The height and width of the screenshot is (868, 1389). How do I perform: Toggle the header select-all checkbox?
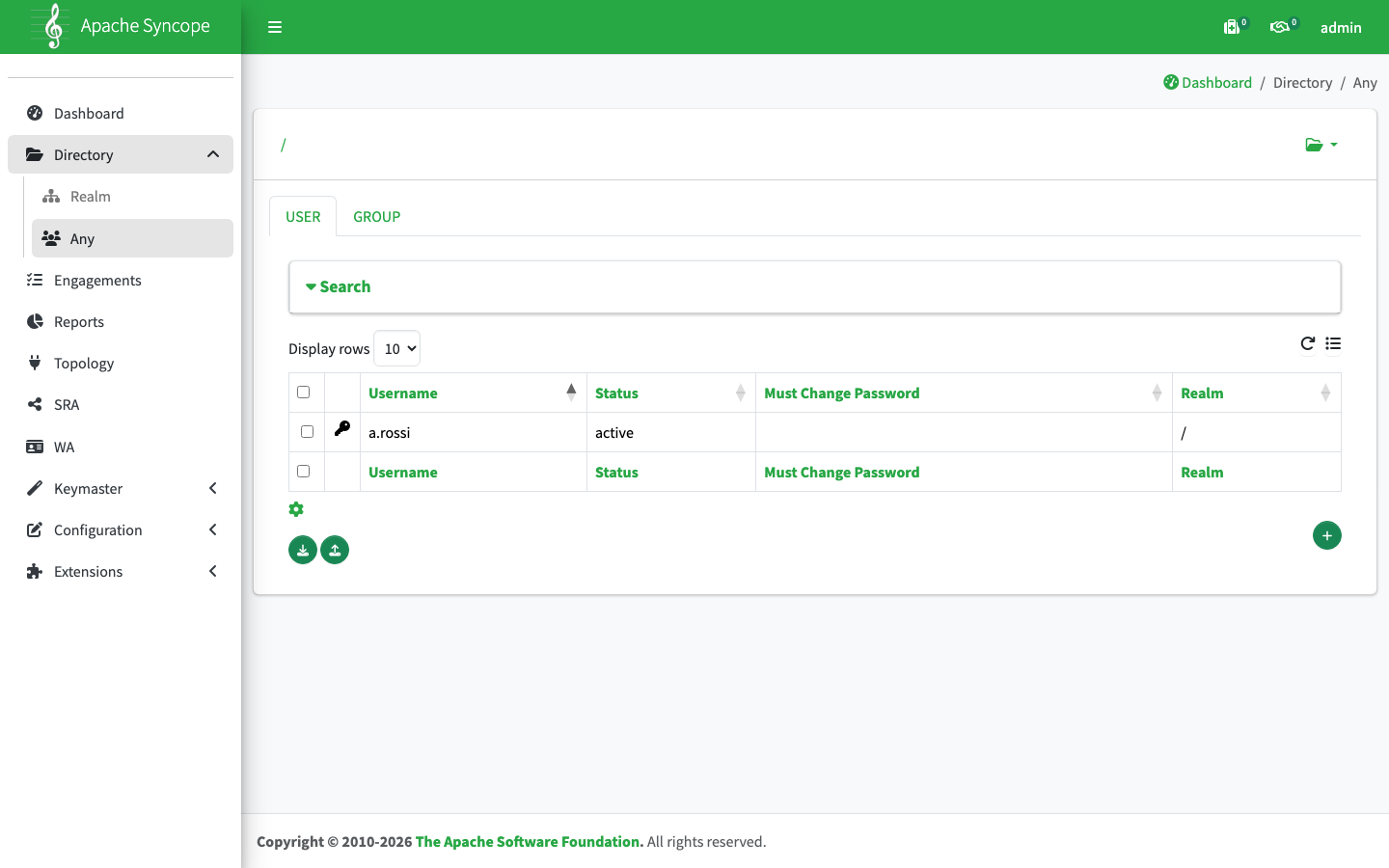304,392
